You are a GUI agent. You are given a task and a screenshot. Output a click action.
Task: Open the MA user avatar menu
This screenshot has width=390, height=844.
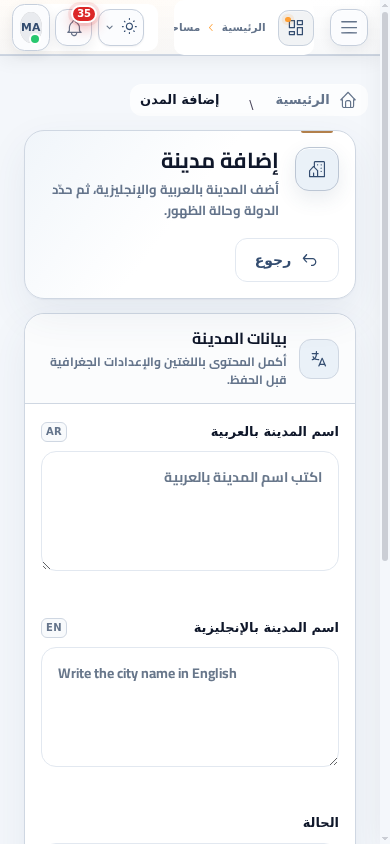(x=31, y=27)
